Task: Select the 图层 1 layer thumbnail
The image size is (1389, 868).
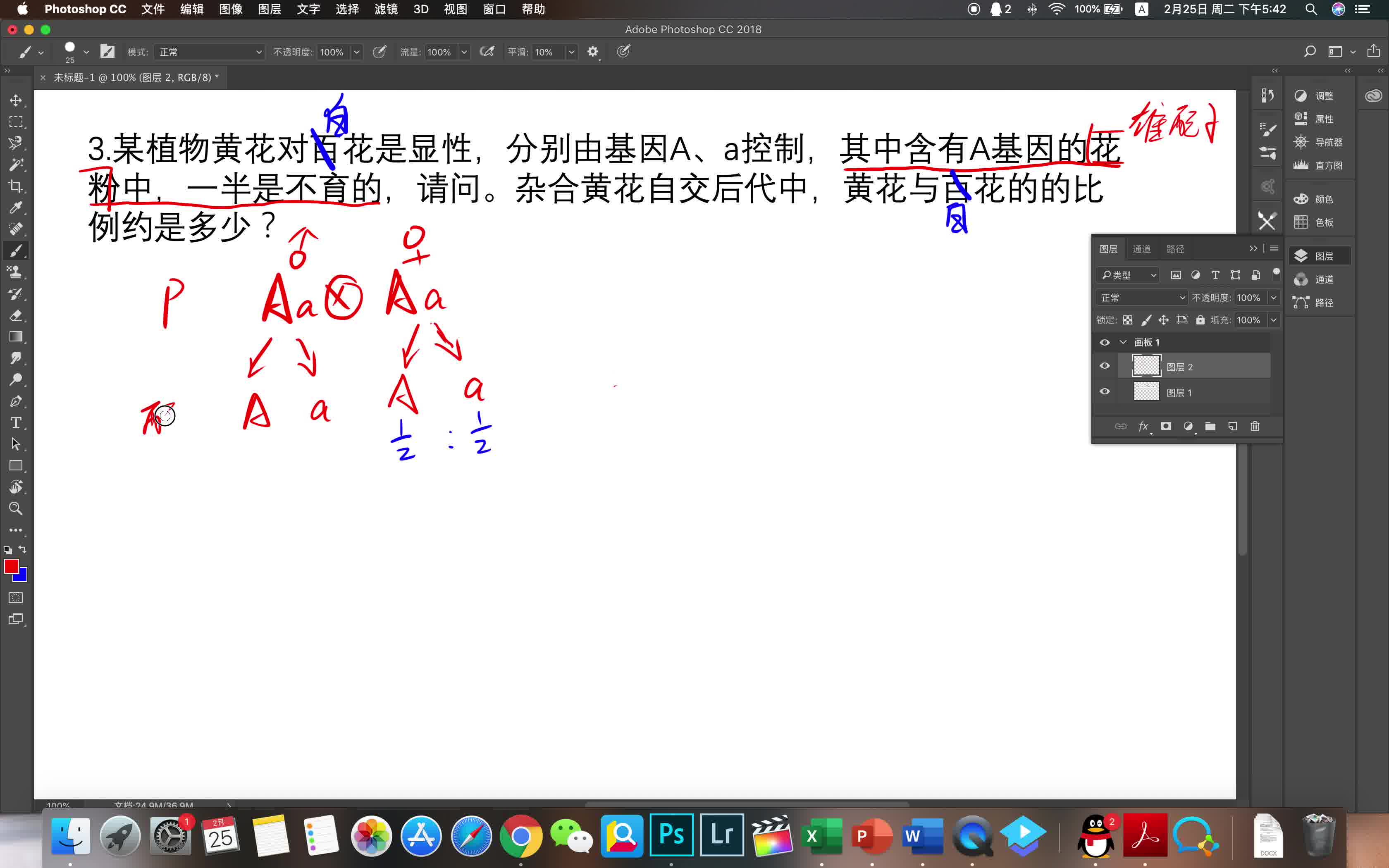Action: (1146, 392)
